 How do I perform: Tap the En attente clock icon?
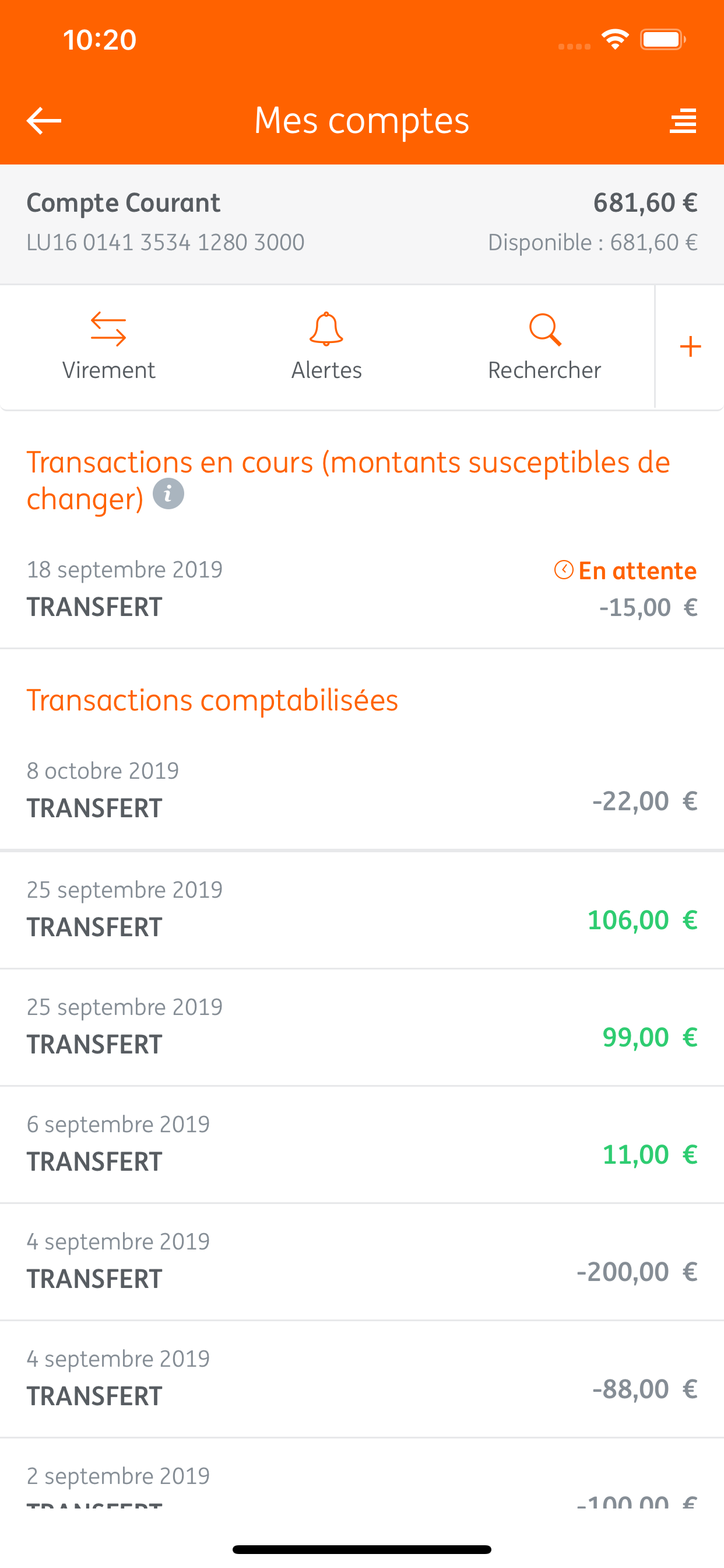(x=563, y=570)
